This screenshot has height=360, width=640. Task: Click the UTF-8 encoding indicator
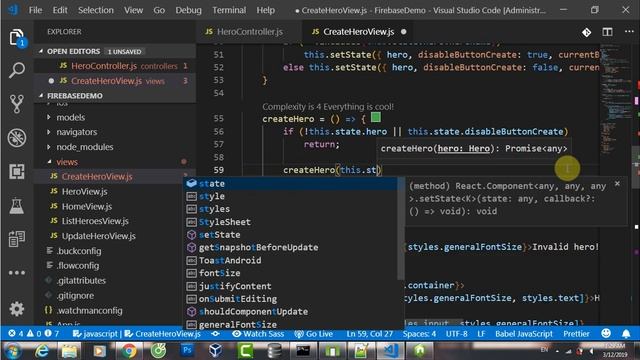click(x=456, y=333)
